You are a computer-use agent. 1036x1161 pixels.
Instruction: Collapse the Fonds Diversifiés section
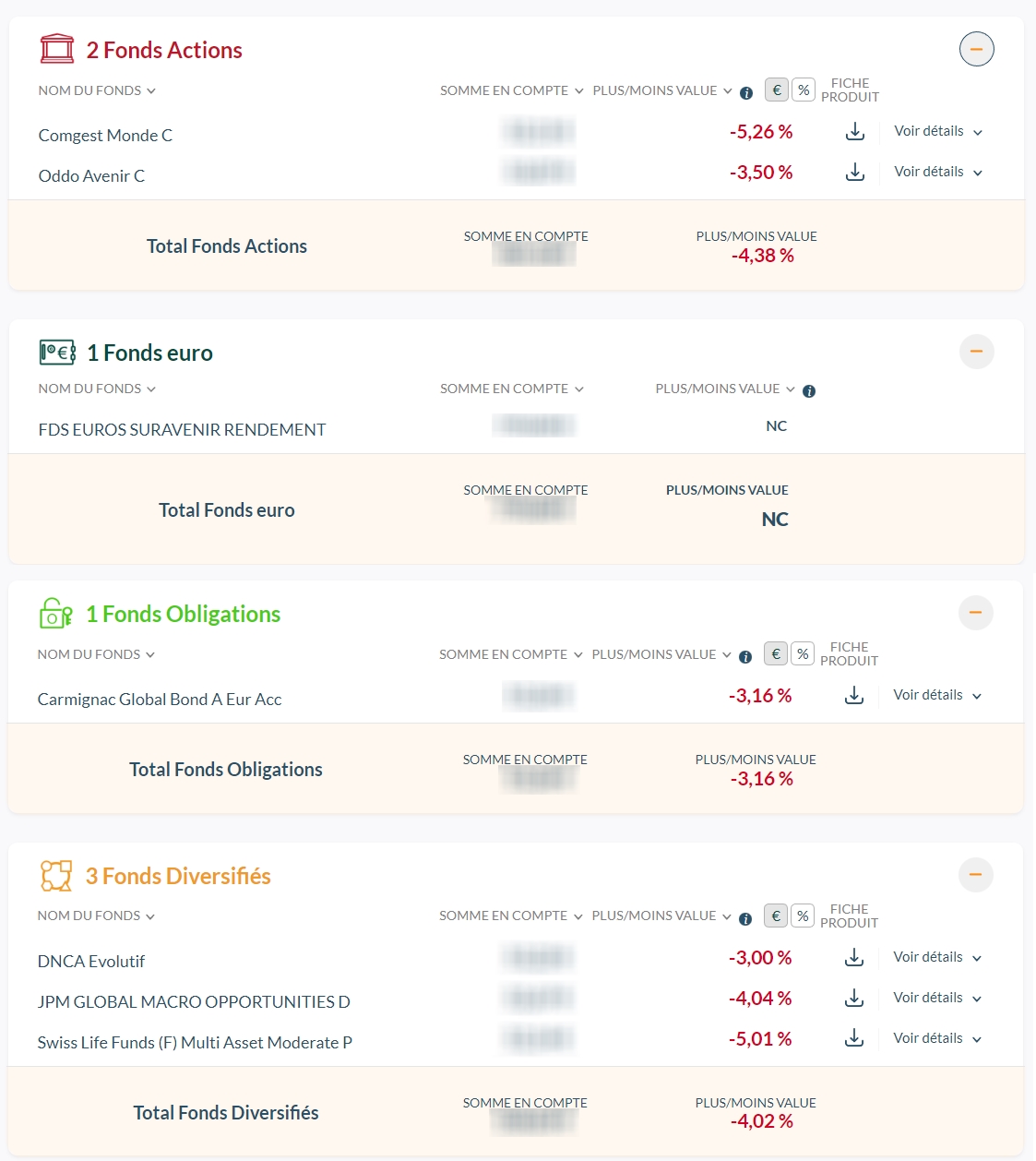coord(975,875)
